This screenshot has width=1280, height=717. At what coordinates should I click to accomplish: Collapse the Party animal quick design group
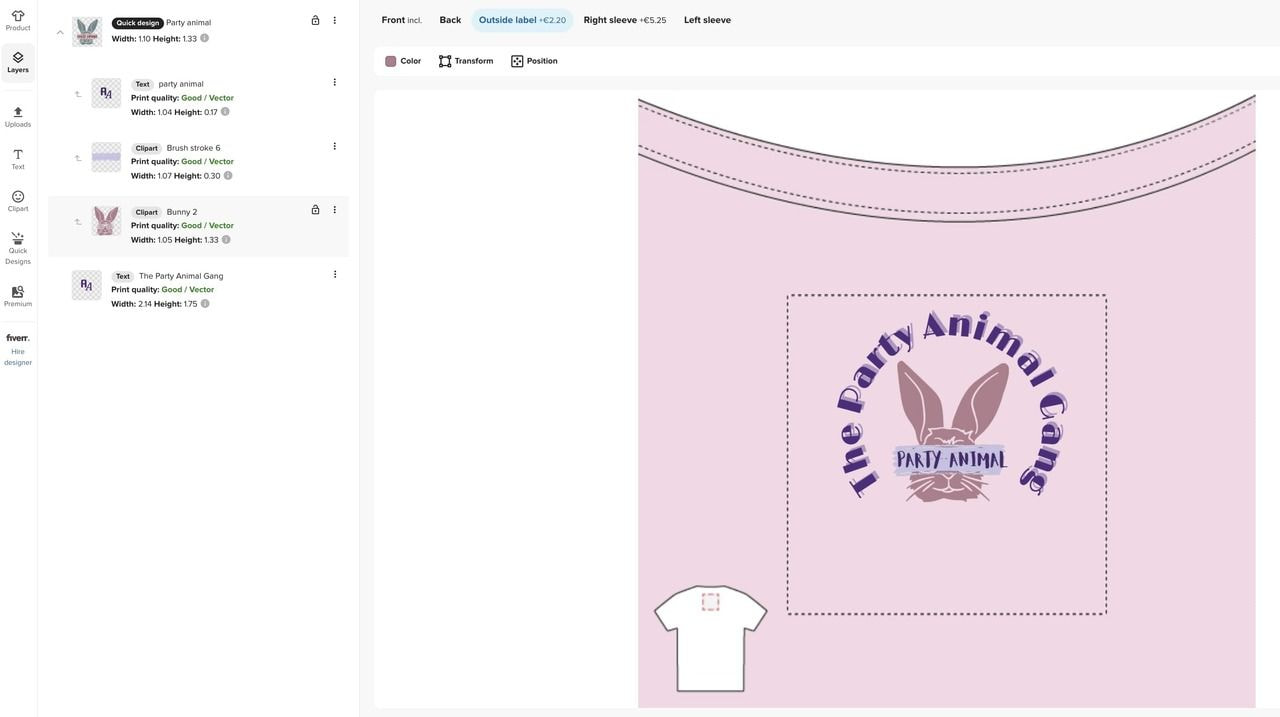[58, 31]
